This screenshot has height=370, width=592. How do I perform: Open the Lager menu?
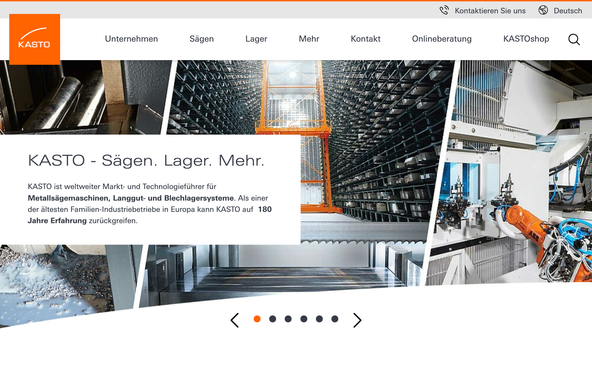[256, 39]
